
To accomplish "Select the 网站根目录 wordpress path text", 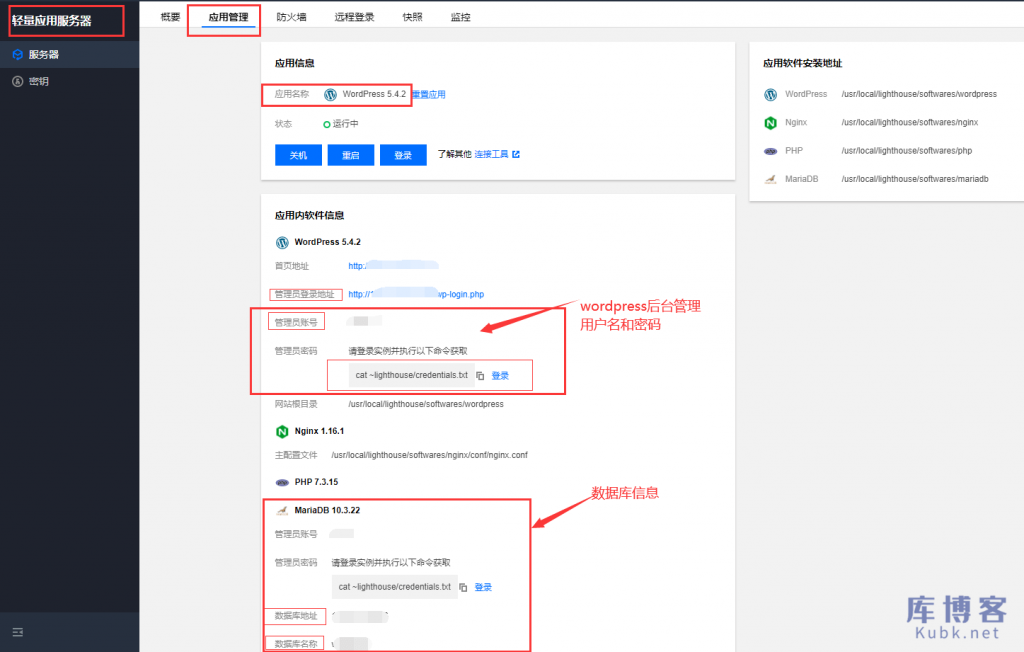I will (426, 404).
